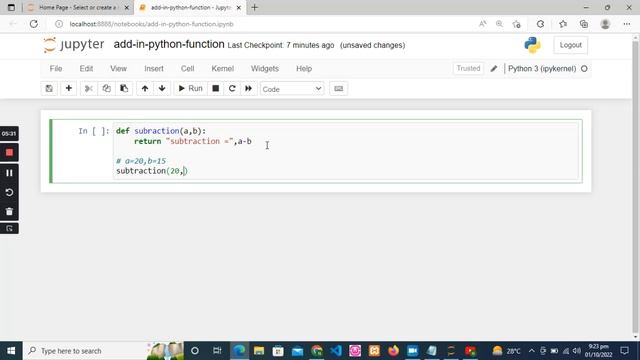Click the pencil edit mode icon
Image resolution: width=640 pixels, height=360 pixels.
coord(494,69)
